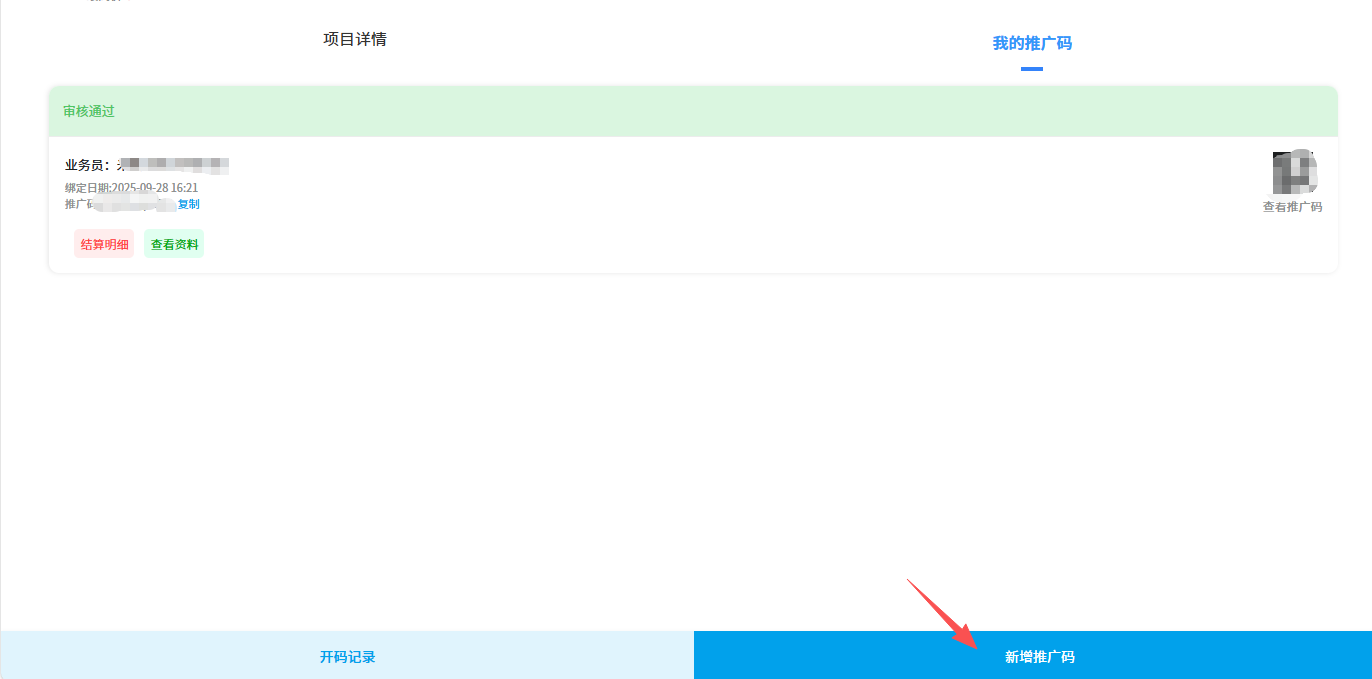
Task: Click the blue 复制 link
Action: click(x=188, y=204)
